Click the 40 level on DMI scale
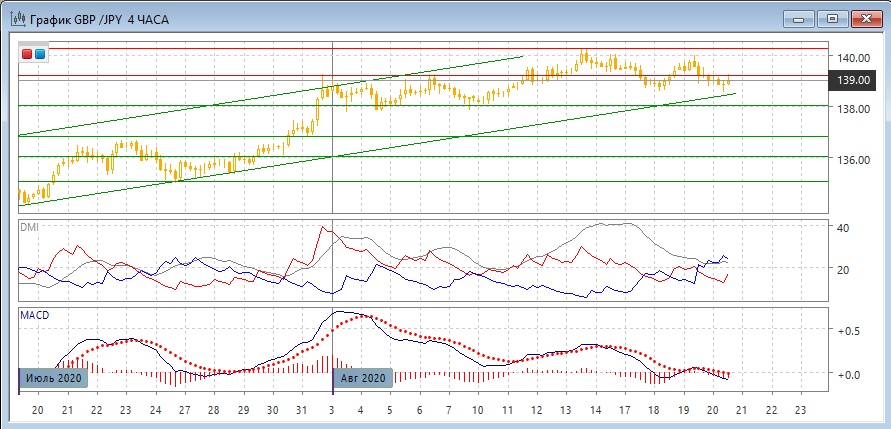This screenshot has height=429, width=891. pyautogui.click(x=843, y=228)
